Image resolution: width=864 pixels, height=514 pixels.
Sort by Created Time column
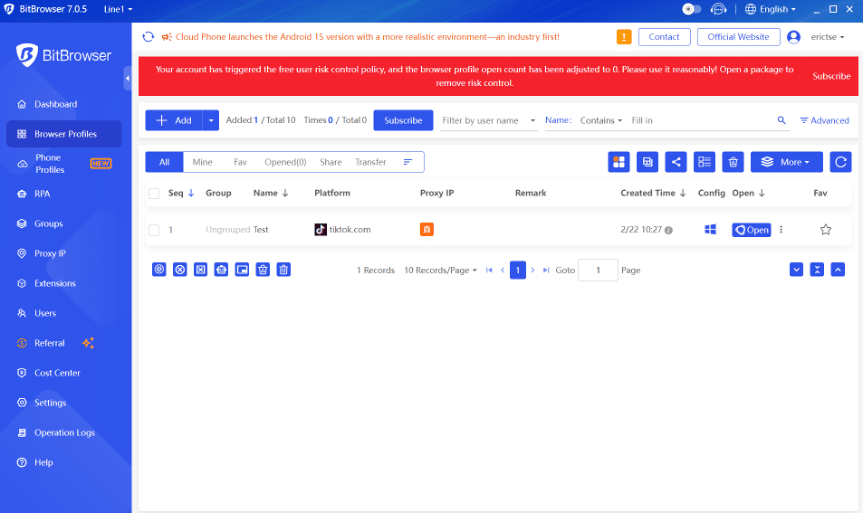pyautogui.click(x=653, y=193)
